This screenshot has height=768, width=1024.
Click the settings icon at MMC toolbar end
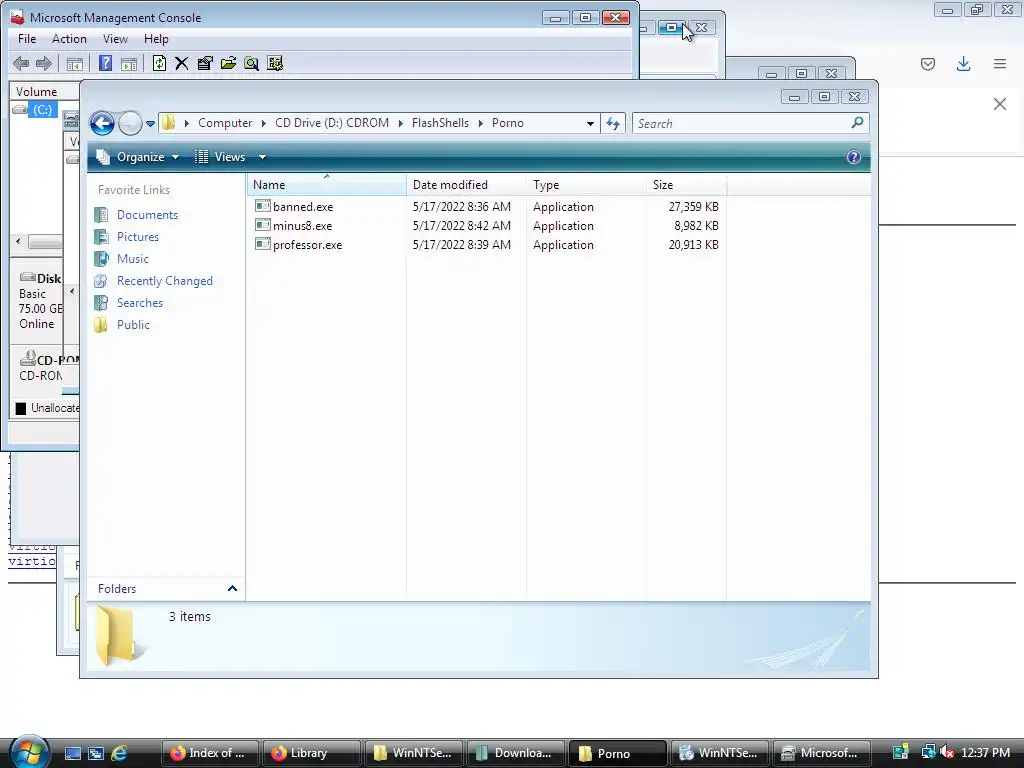275,63
